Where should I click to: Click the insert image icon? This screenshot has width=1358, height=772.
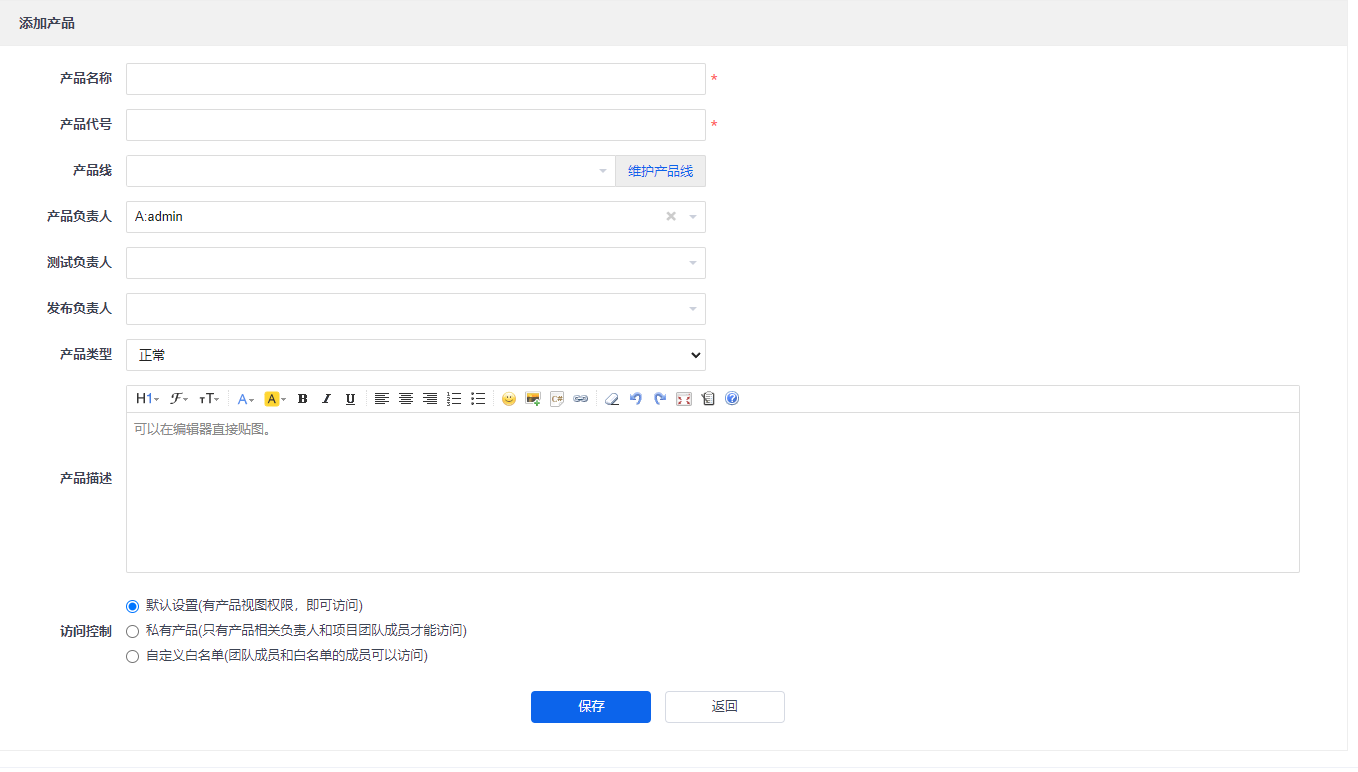pos(533,399)
